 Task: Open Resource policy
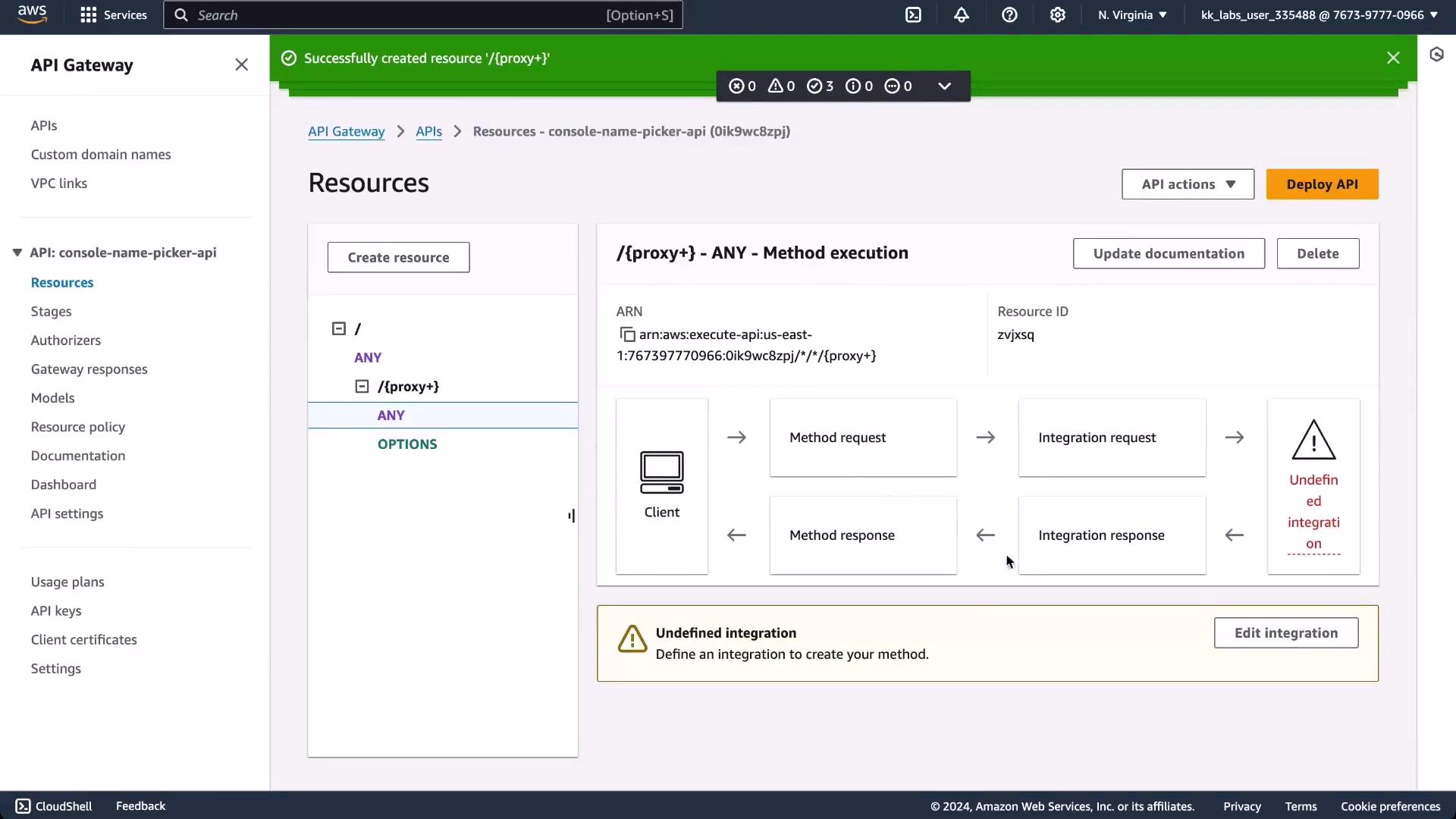pos(78,427)
